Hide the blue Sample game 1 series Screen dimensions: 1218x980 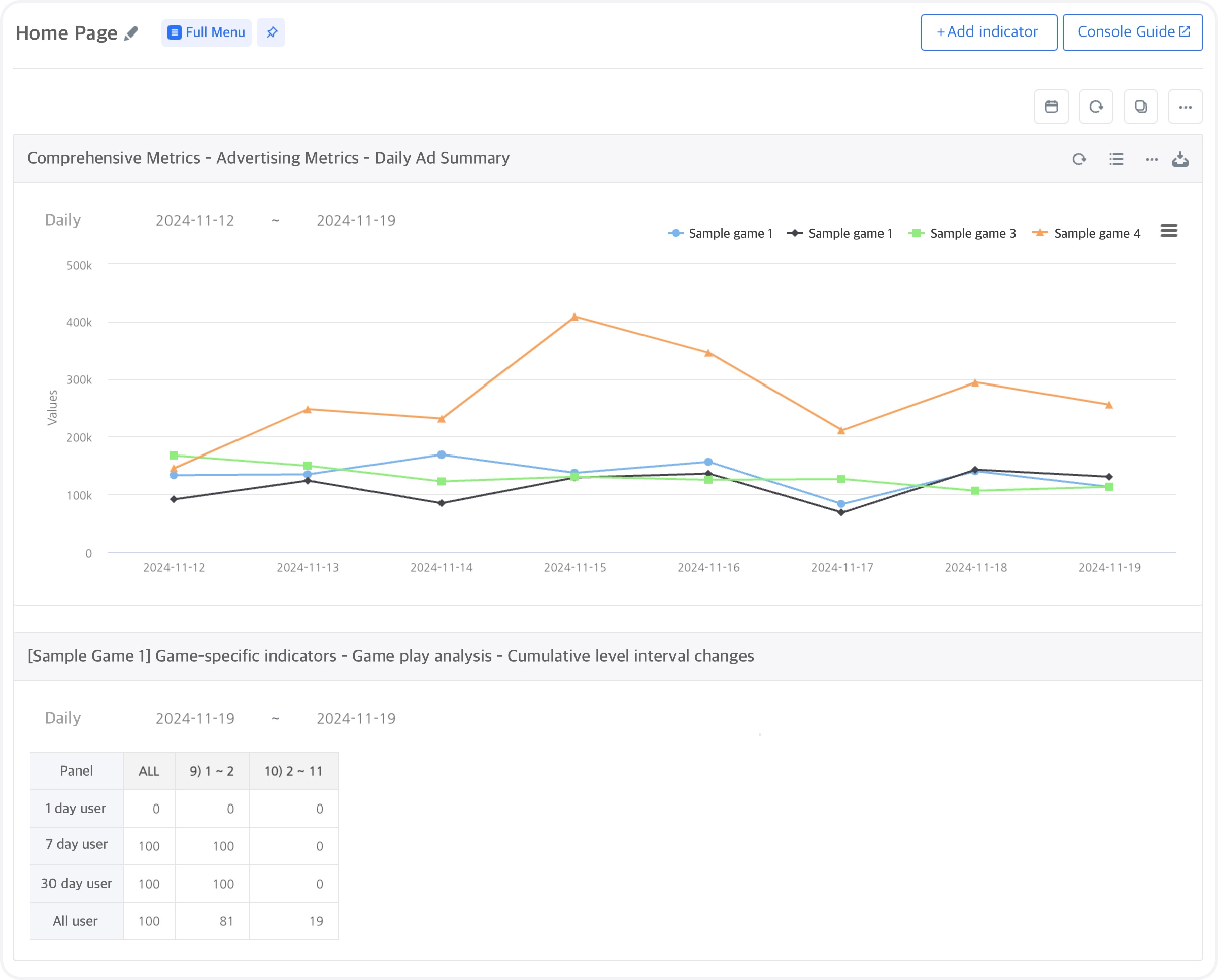pos(729,234)
